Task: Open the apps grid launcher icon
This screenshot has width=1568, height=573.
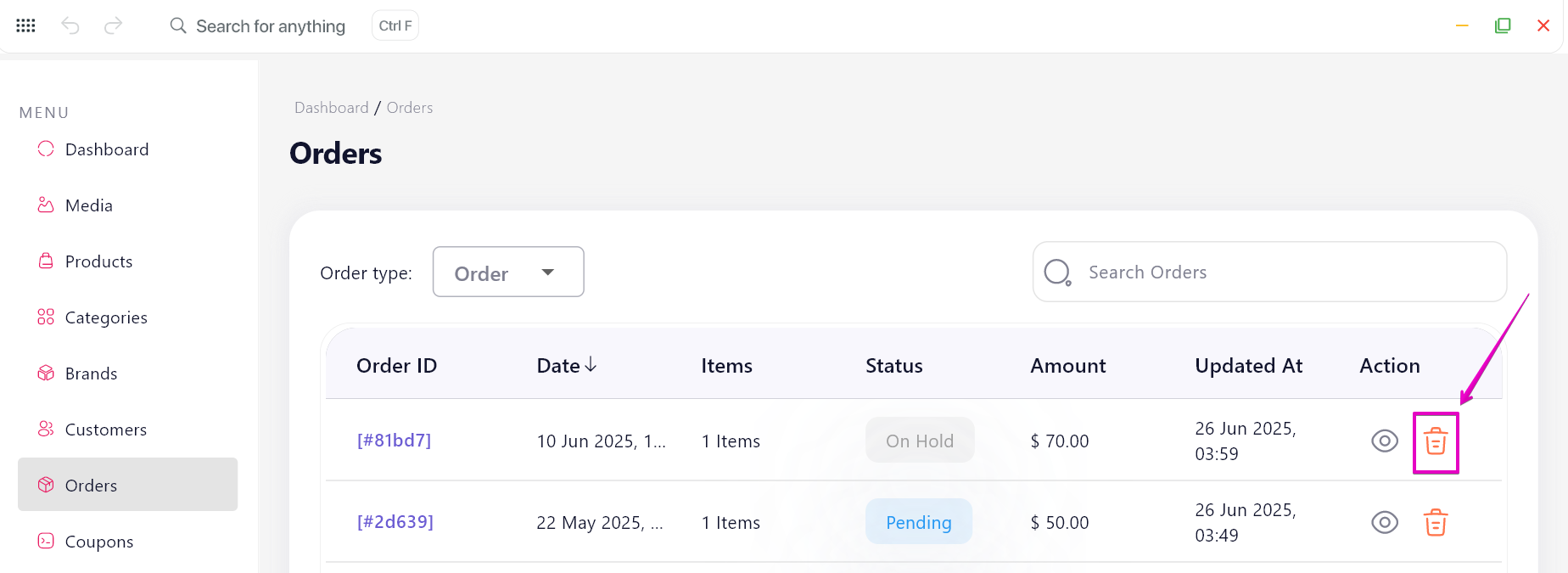Action: click(x=25, y=25)
